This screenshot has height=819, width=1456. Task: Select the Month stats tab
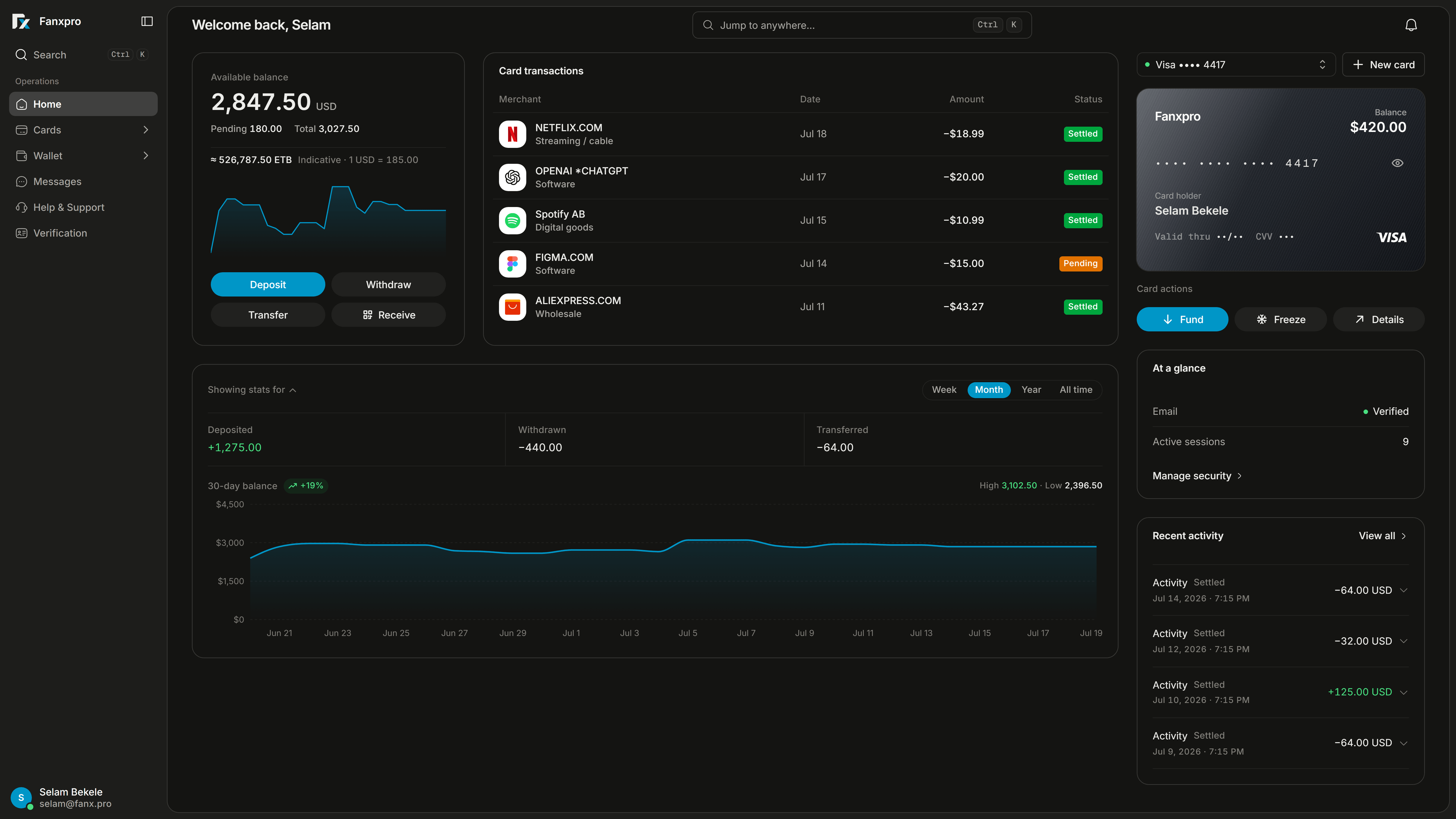(x=988, y=390)
